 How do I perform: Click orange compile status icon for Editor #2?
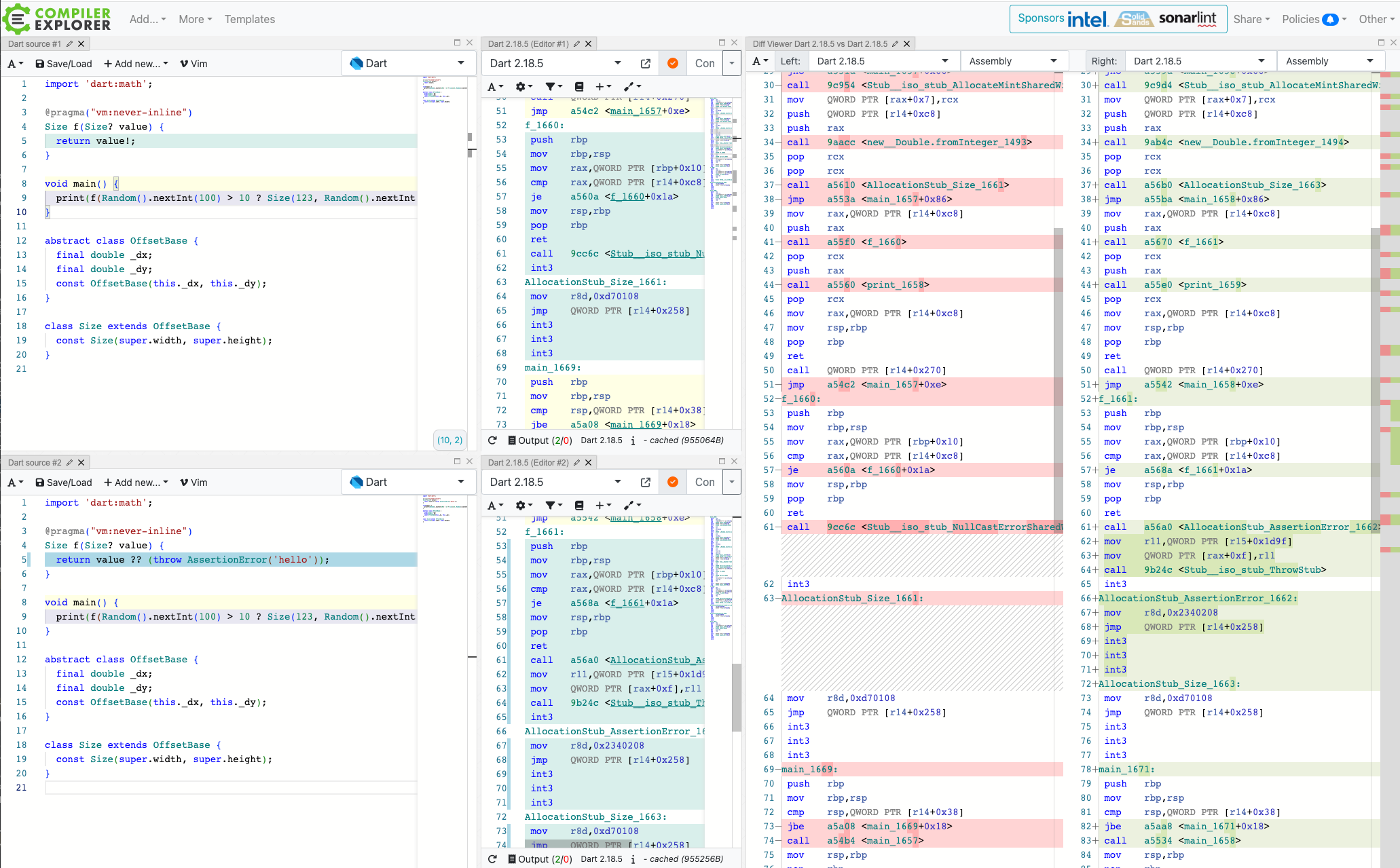pos(673,482)
